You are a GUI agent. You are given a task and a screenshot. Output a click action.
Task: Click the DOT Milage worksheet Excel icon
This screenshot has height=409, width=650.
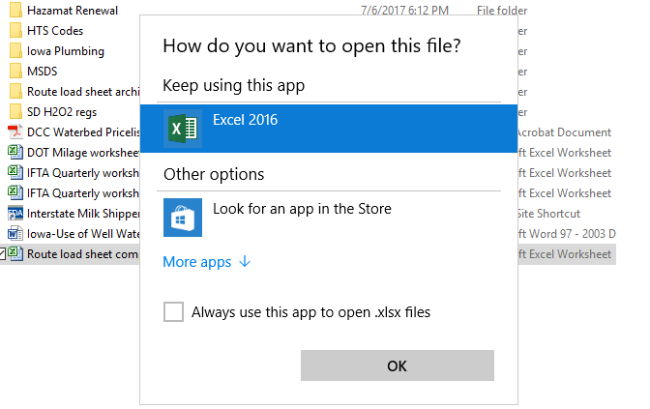click(x=15, y=152)
